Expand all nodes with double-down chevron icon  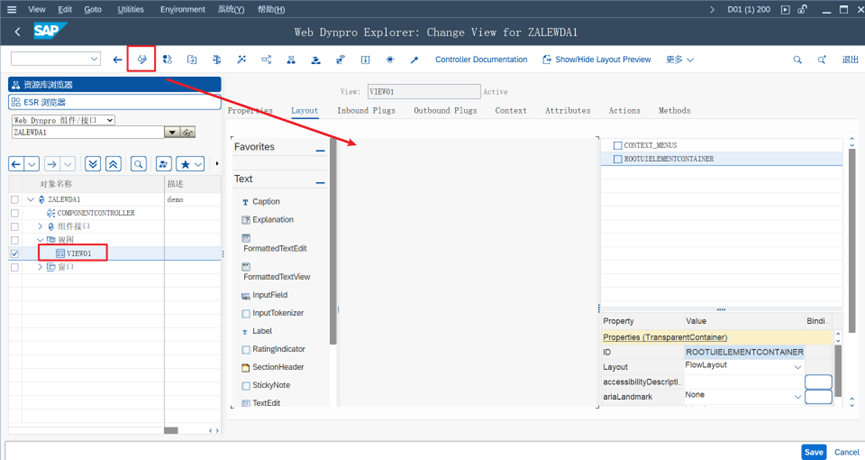point(93,164)
